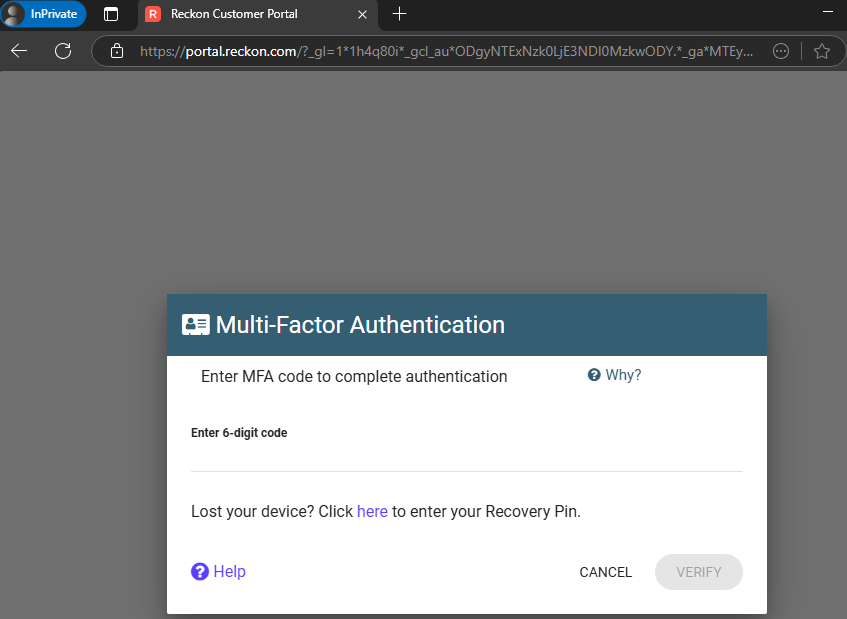The width and height of the screenshot is (847, 619).
Task: View site info via lock icon
Action: [x=117, y=51]
